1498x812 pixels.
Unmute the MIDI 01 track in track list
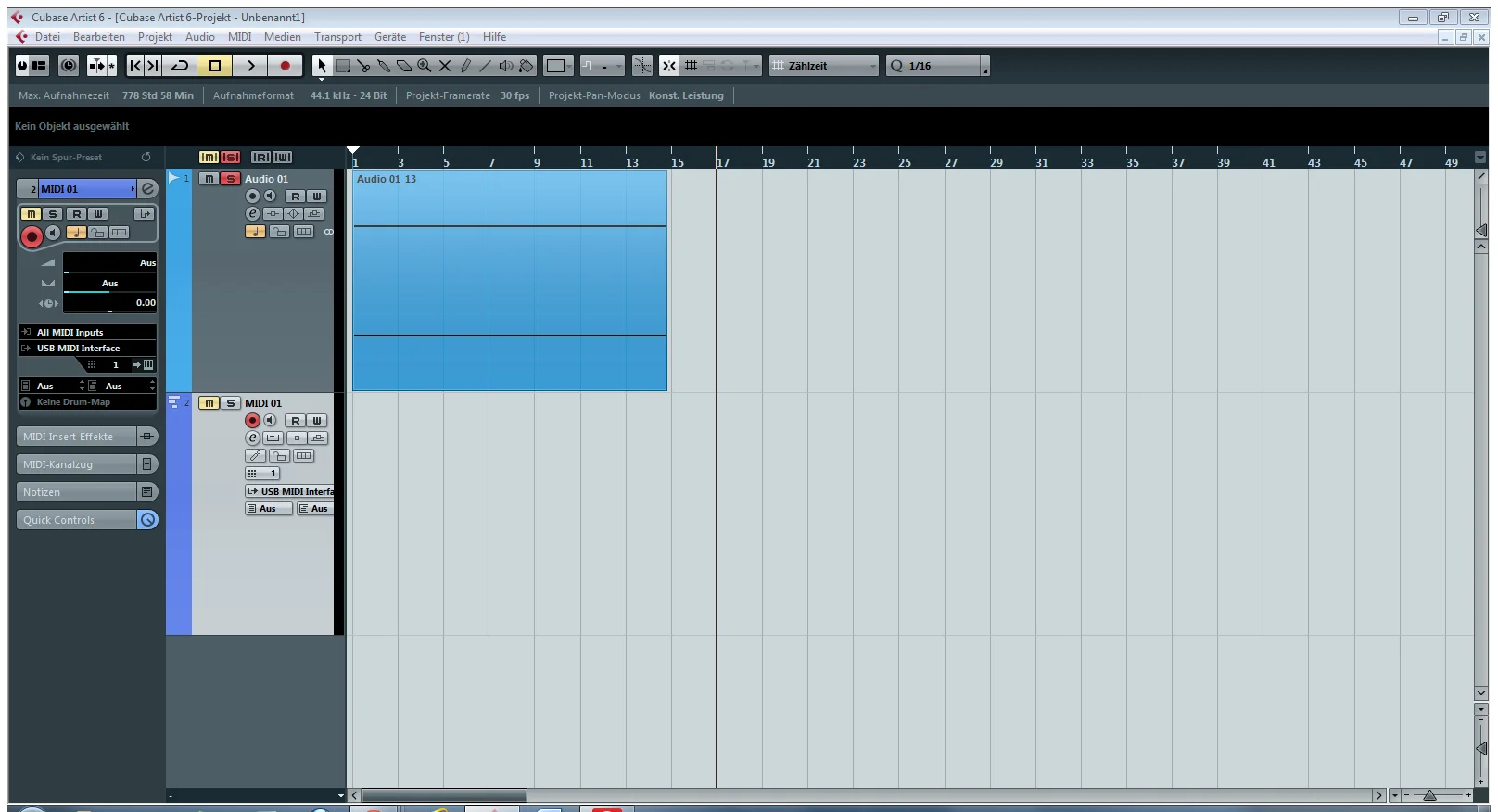tap(209, 403)
